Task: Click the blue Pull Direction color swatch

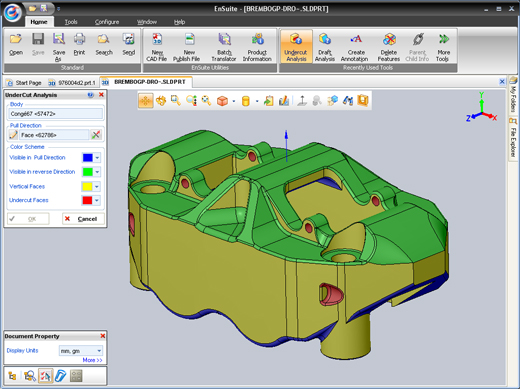Action: pos(88,158)
